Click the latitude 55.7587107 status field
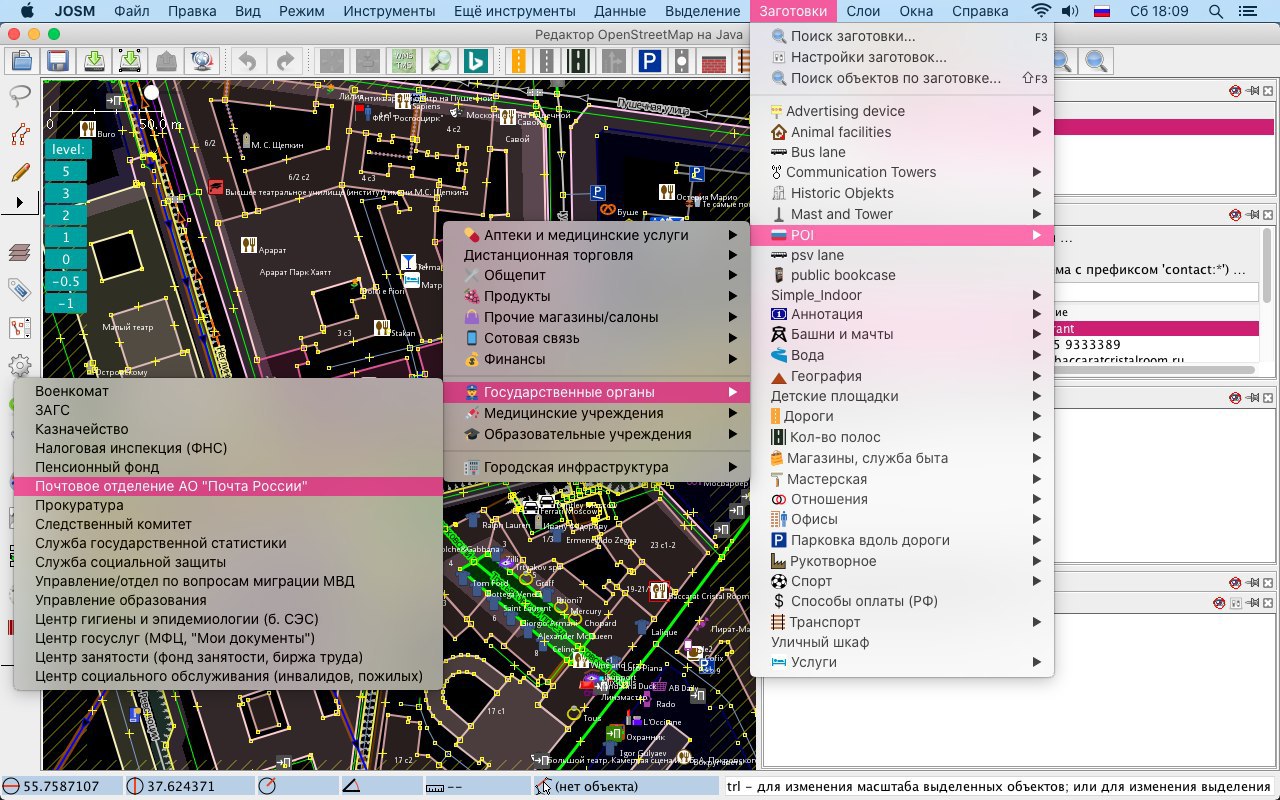This screenshot has height=800, width=1280. coord(62,786)
